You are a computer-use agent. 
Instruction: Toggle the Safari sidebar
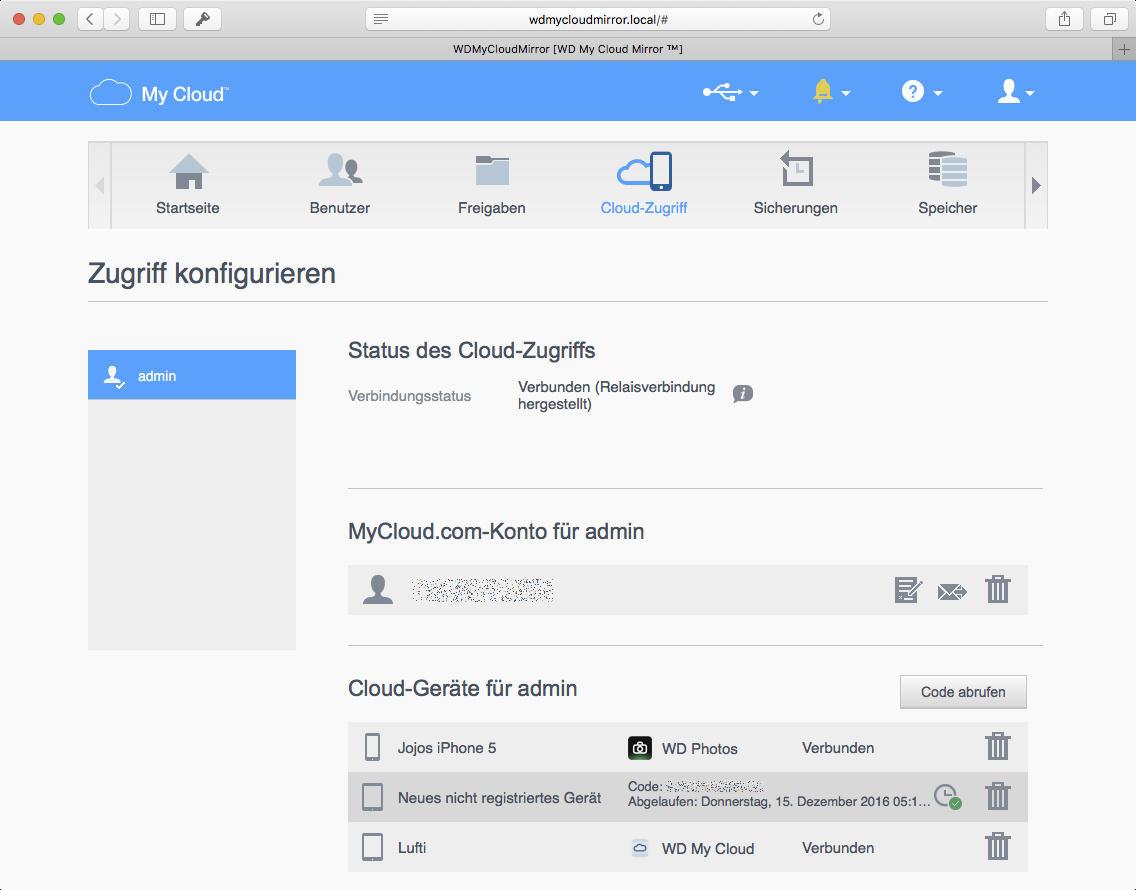[x=157, y=20]
